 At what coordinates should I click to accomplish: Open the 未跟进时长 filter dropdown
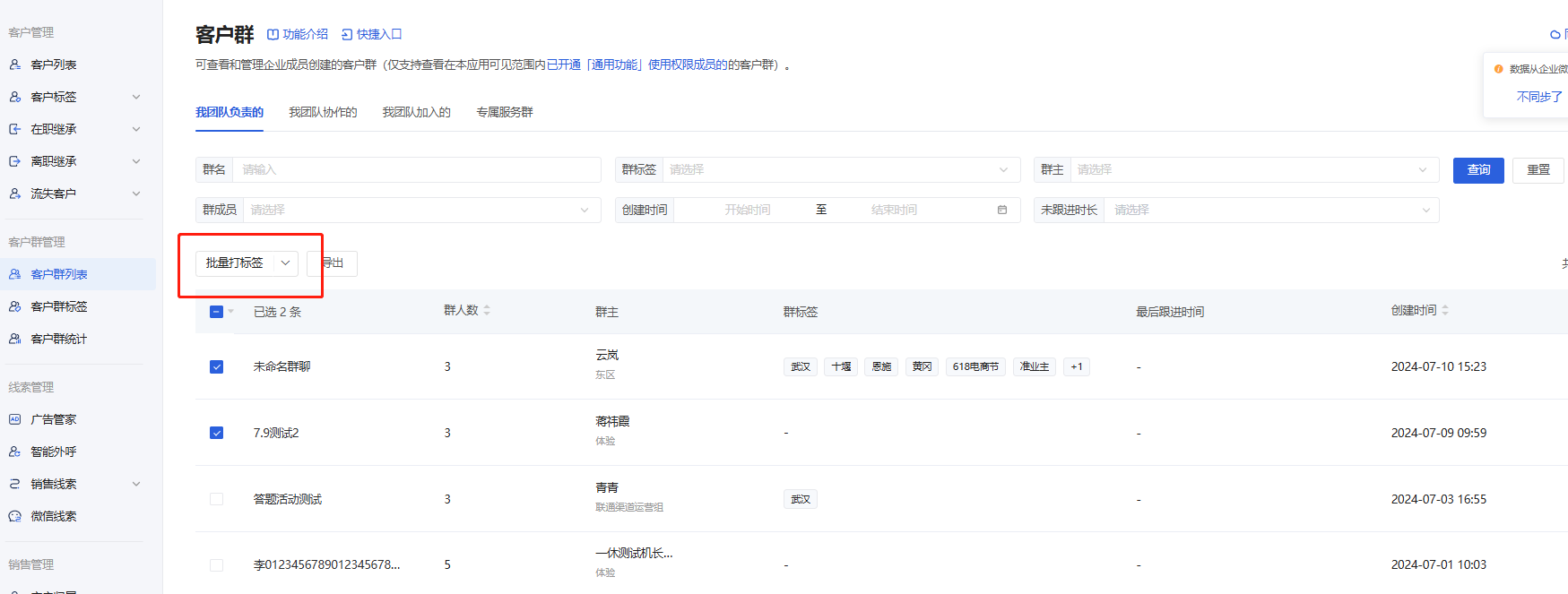tap(1271, 210)
